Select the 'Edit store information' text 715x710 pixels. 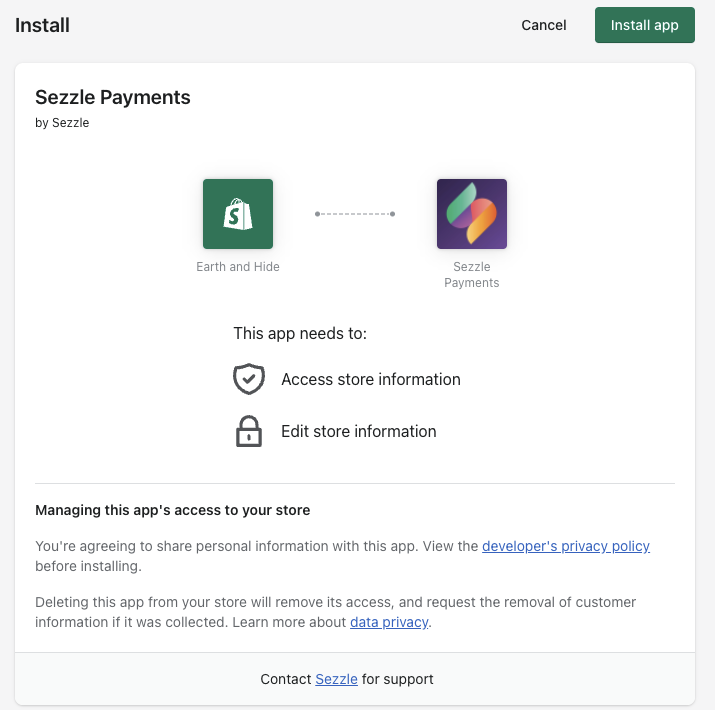coord(358,431)
